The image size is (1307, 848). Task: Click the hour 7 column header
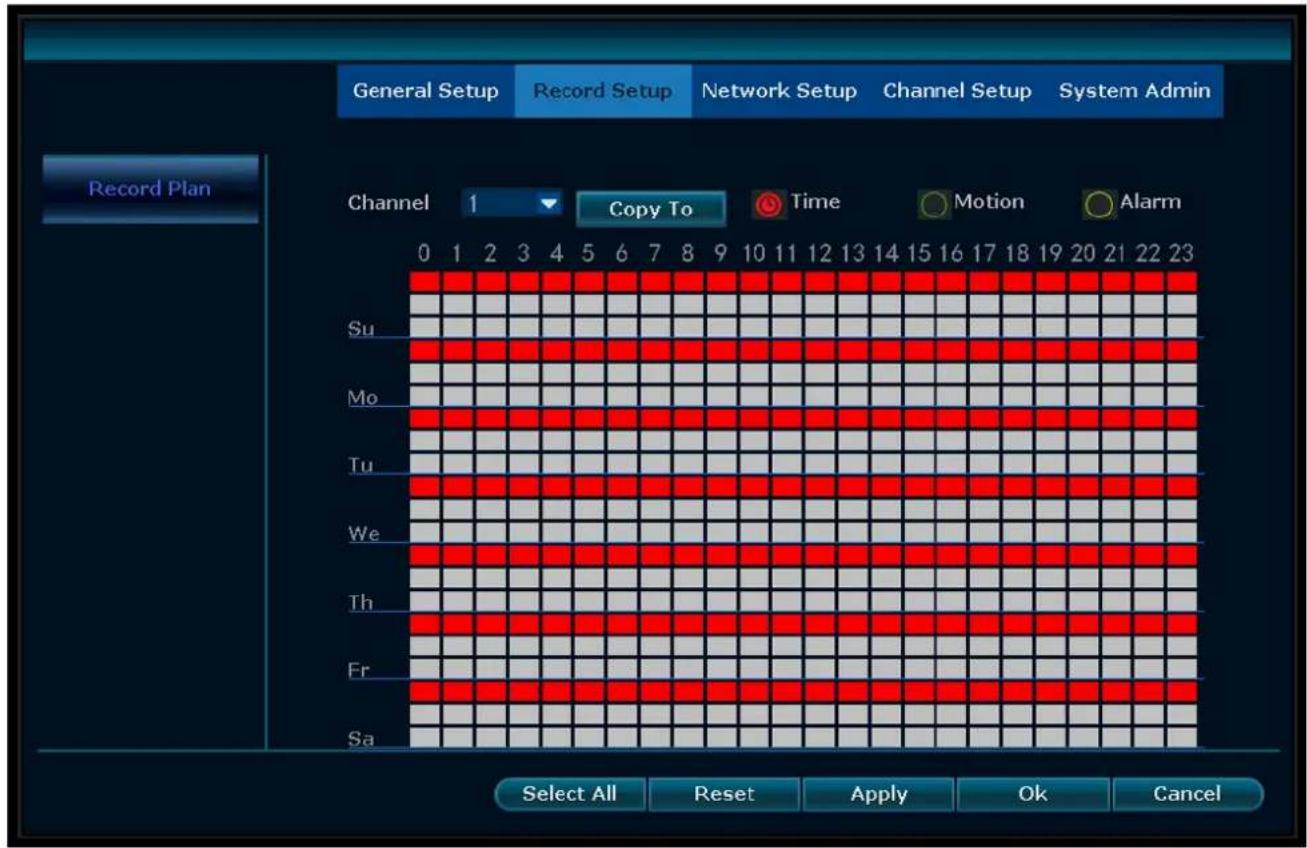tap(655, 255)
